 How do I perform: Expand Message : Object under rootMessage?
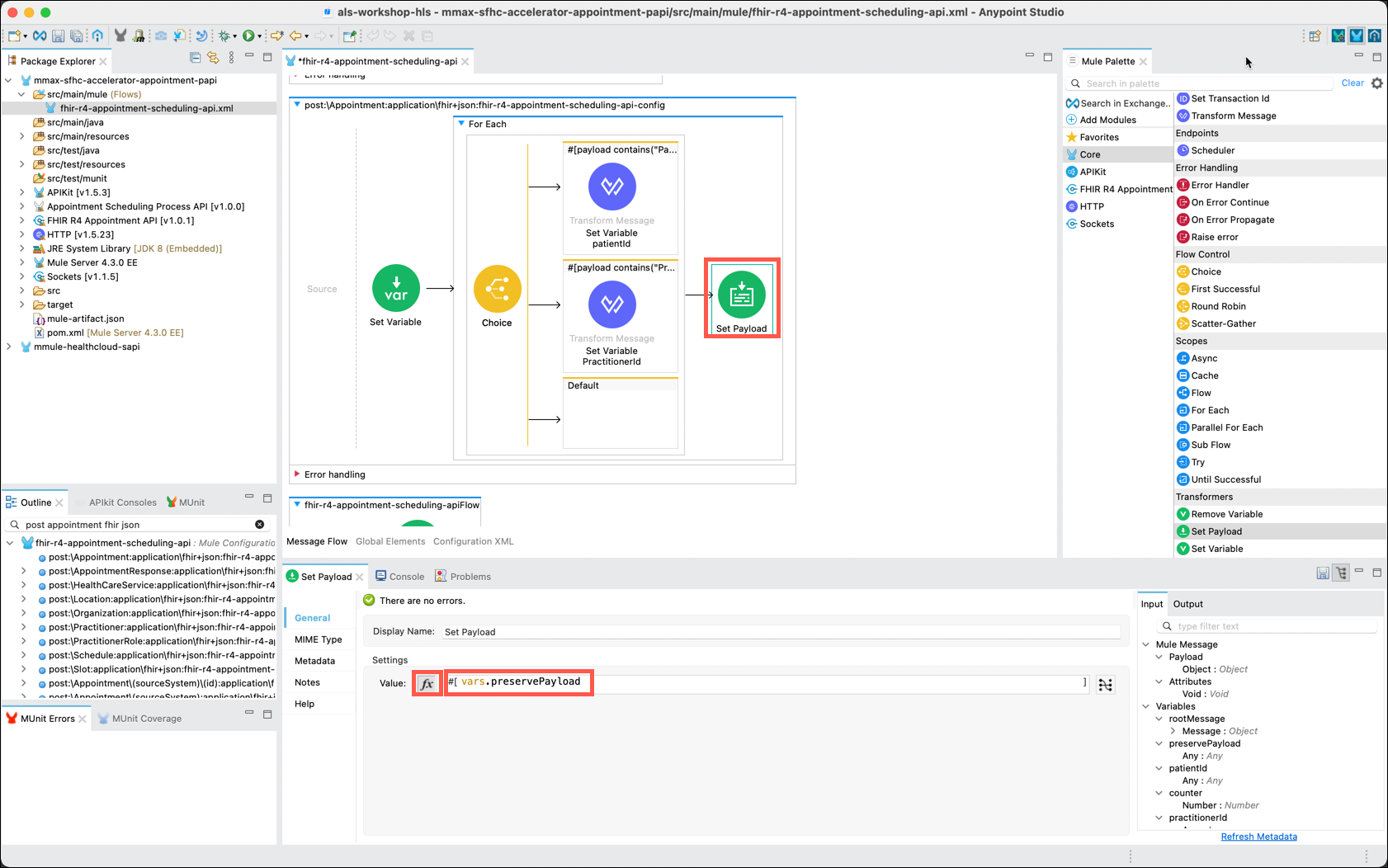1173,731
